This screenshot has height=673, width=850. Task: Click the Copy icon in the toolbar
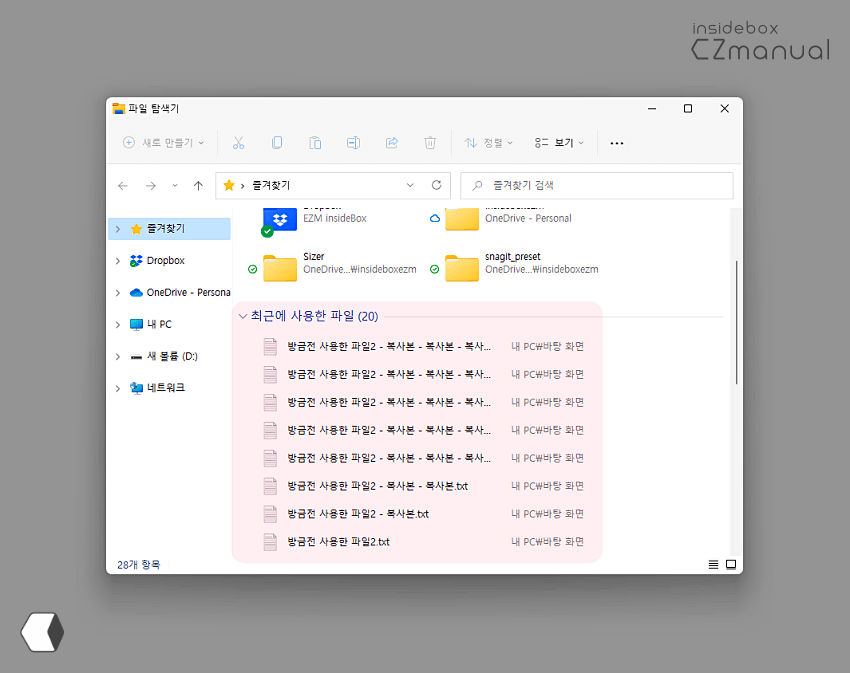[x=277, y=142]
